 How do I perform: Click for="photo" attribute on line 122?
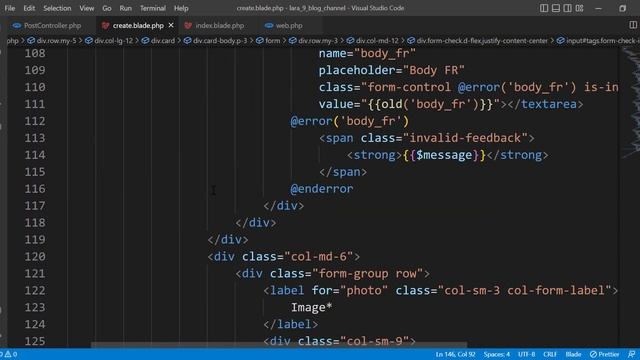(x=349, y=291)
